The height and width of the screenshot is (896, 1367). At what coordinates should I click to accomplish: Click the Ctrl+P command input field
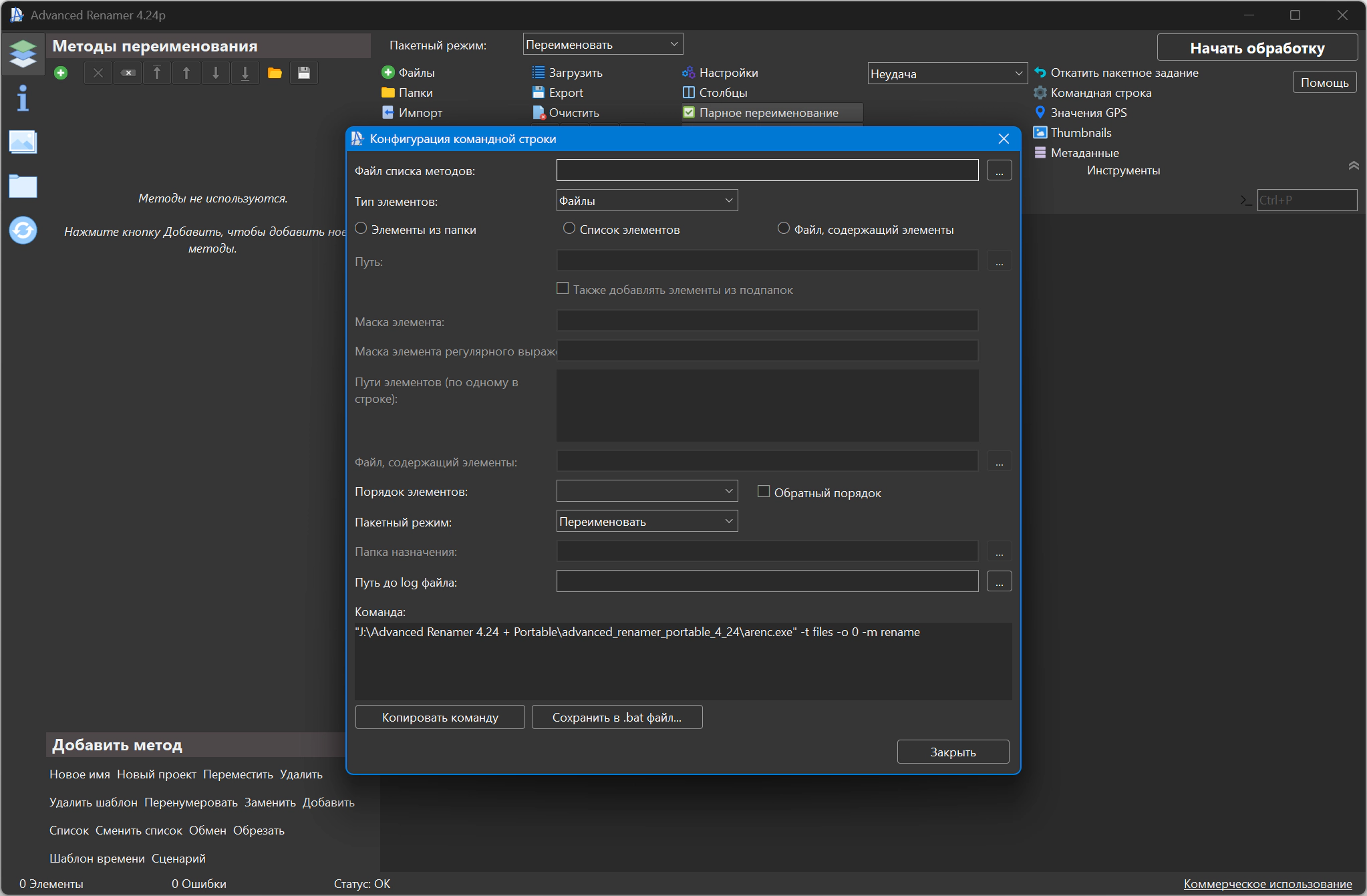pos(1307,200)
